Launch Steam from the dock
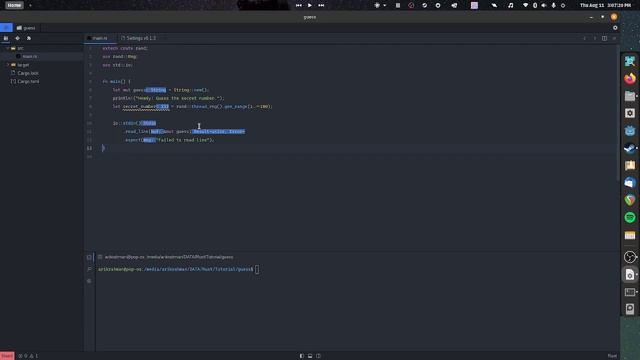Viewport: 640px width, 360px height. click(630, 148)
